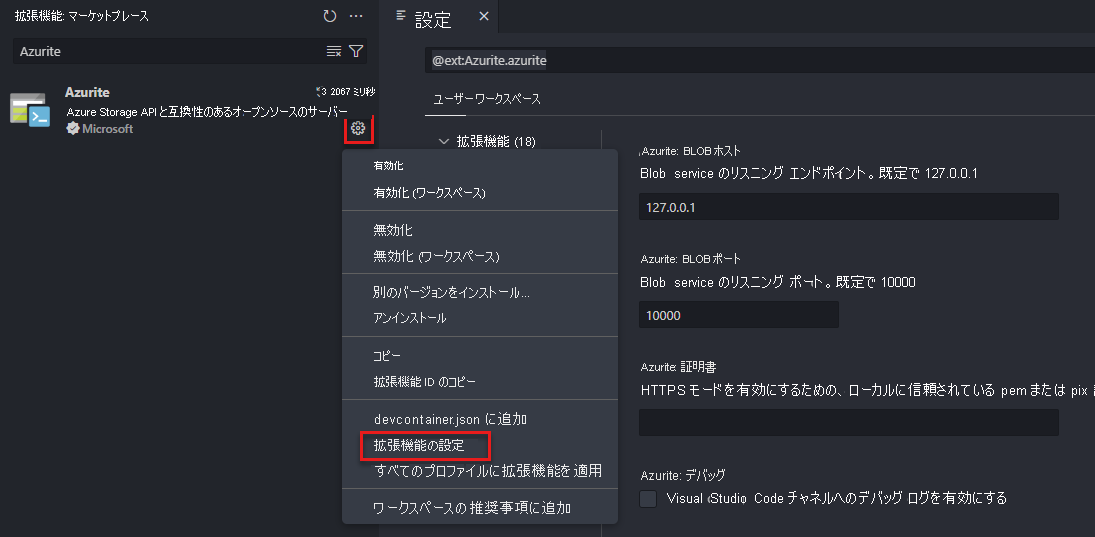
Task: Switch to the ワークスペース settings tab
Action: click(508, 99)
